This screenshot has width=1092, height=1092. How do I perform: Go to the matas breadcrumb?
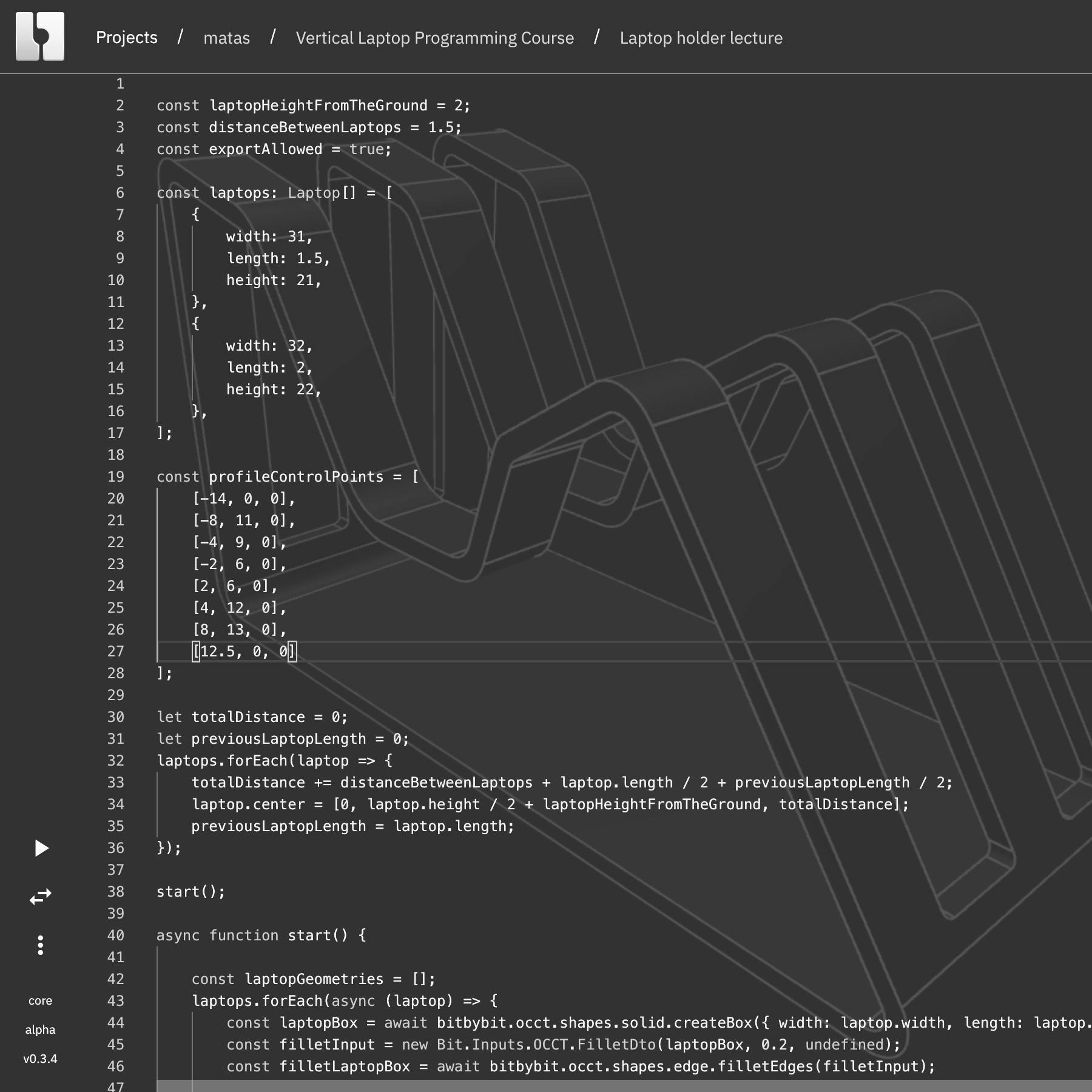click(227, 38)
